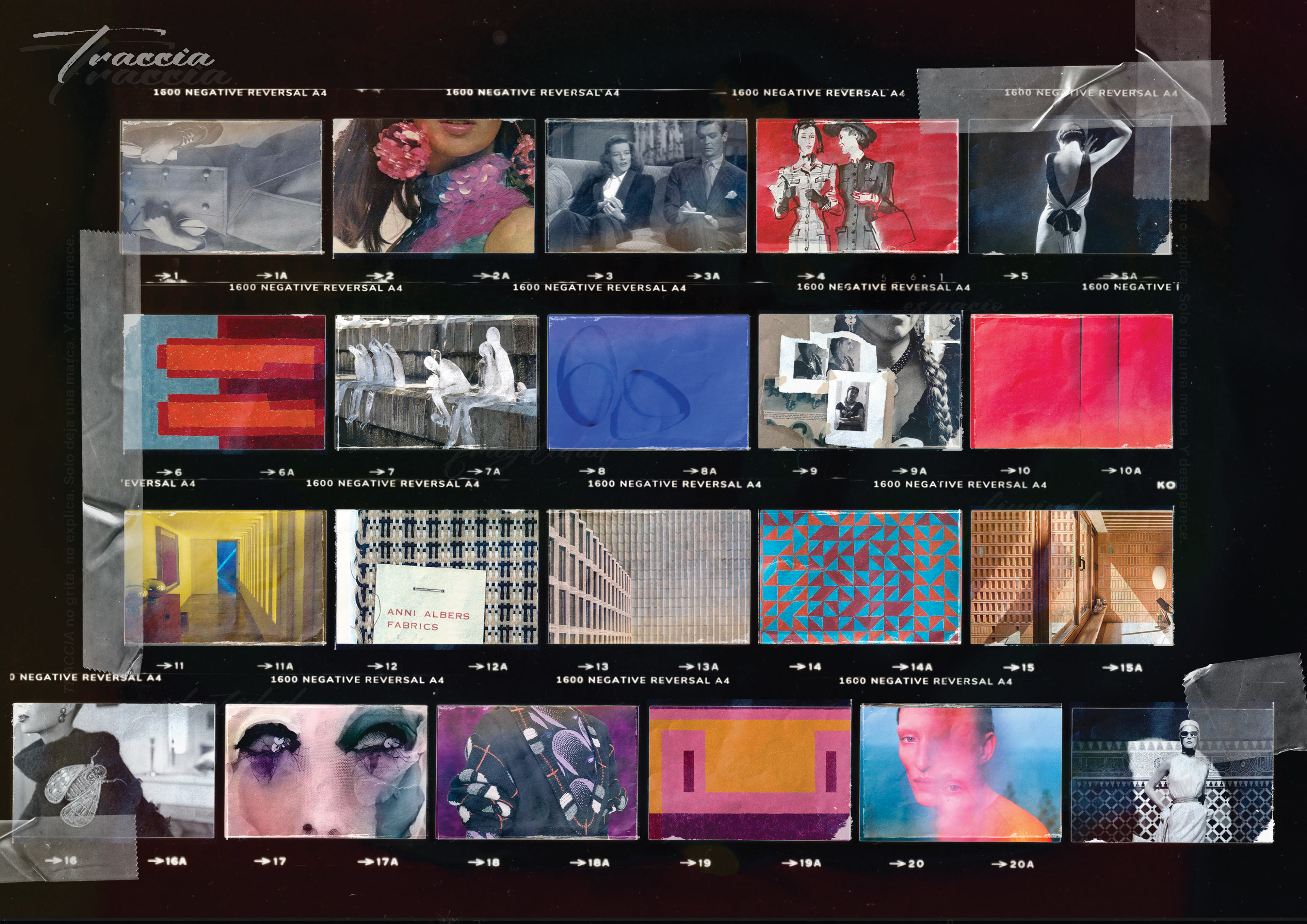Open the double-exposure pink face portrait
Image resolution: width=1307 pixels, height=924 pixels.
pos(960,773)
